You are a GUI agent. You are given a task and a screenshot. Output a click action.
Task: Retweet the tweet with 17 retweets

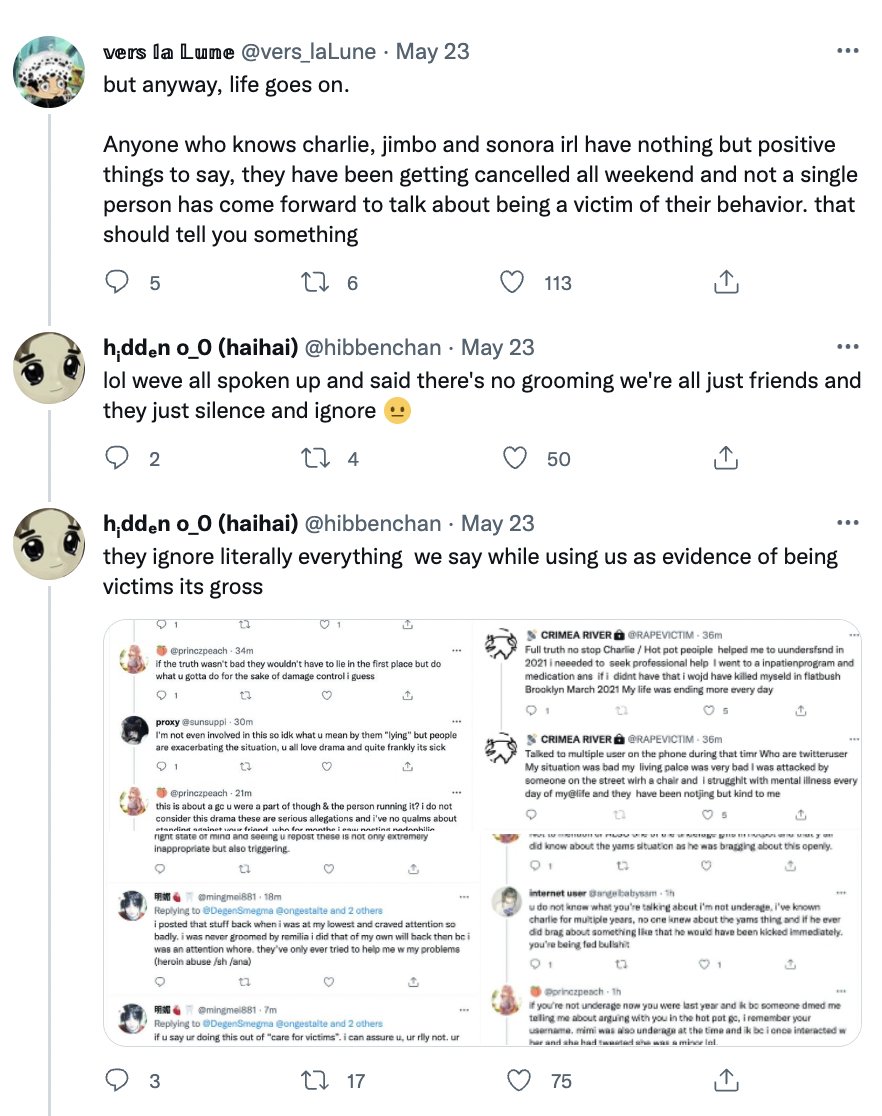(315, 1080)
